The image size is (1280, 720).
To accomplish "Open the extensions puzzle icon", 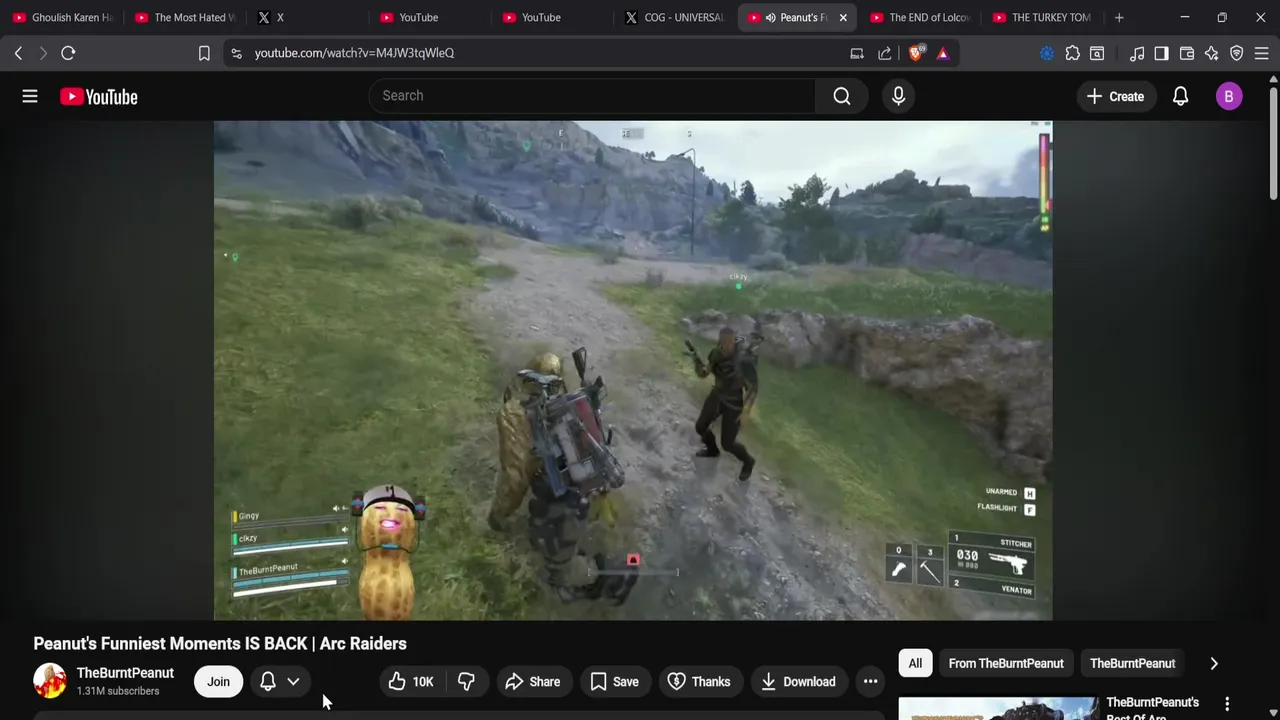I will coord(1073,53).
